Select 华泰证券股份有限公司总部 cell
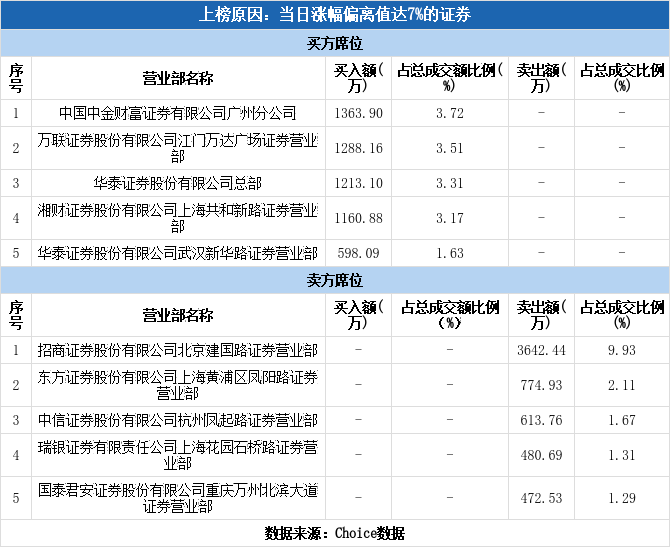Screen dimensions: 670x547 click(178, 183)
